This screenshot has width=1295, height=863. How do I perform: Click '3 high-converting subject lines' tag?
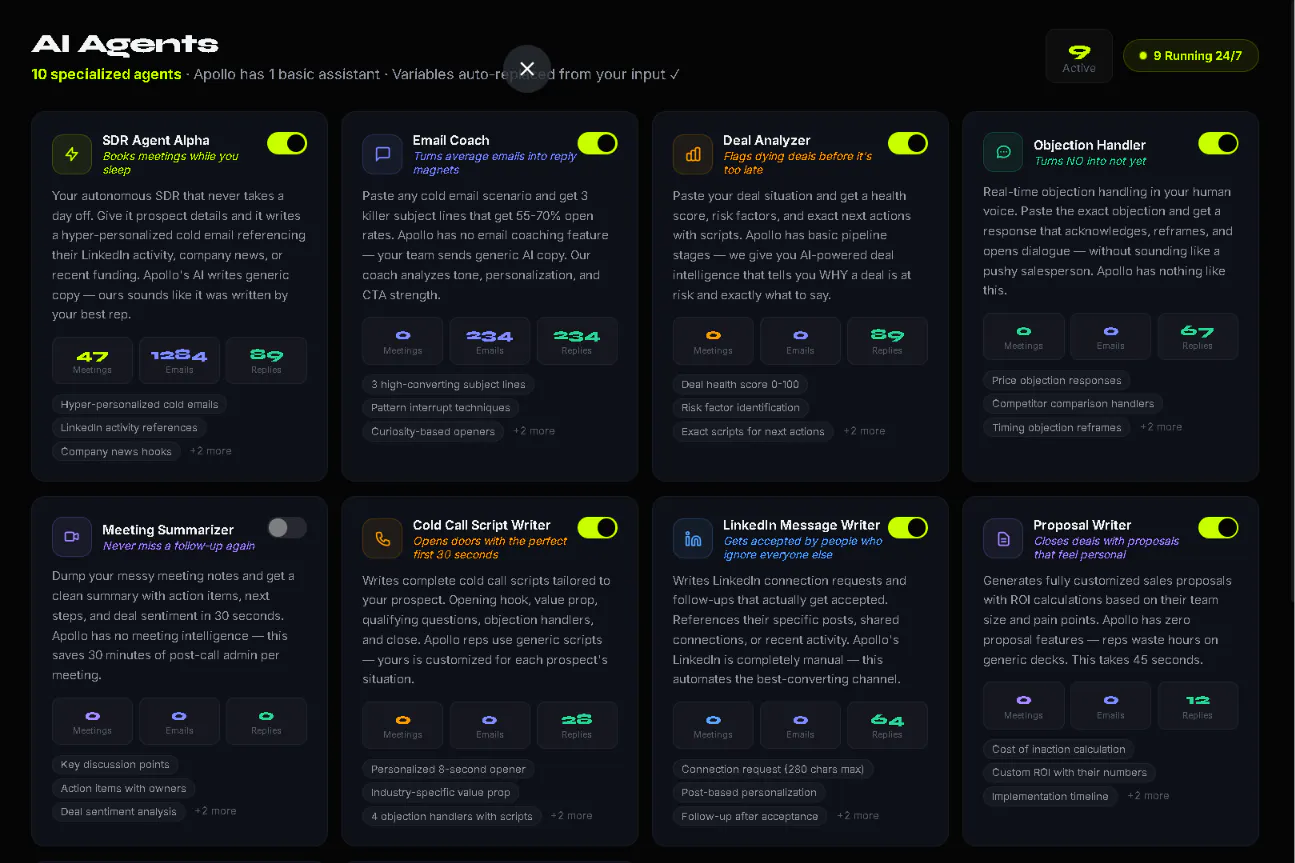(448, 384)
